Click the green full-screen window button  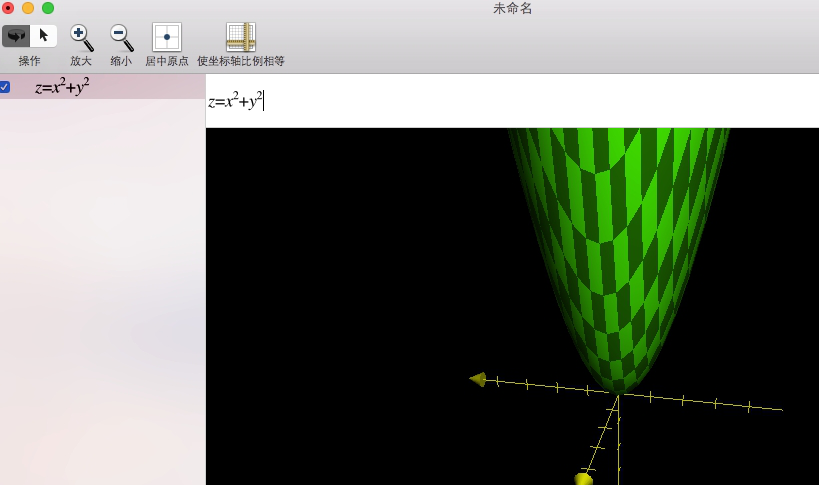(x=48, y=8)
